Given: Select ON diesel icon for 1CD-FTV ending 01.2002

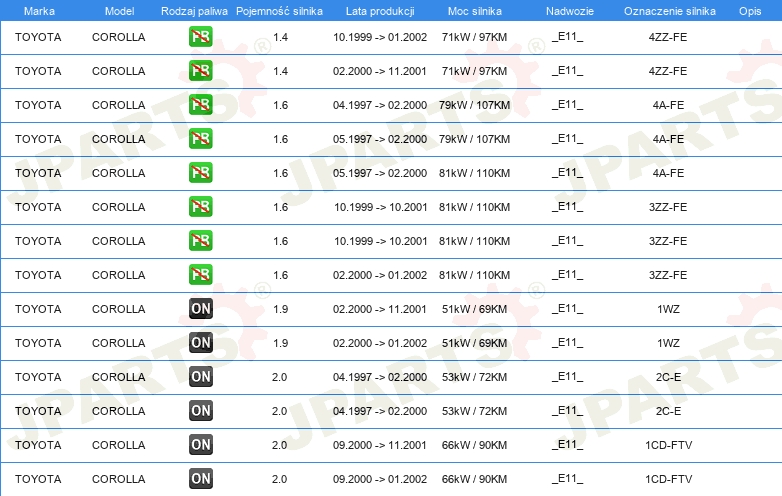Looking at the screenshot, I should pyautogui.click(x=201, y=479).
